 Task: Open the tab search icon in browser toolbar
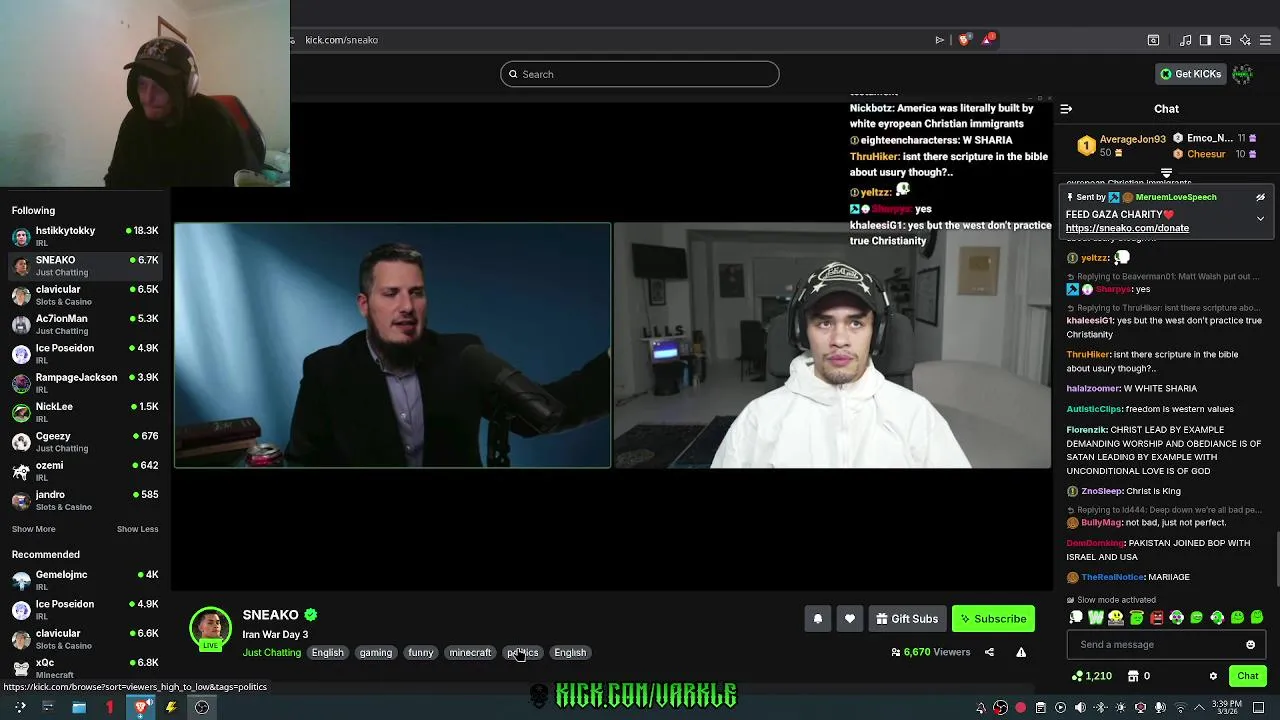pyautogui.click(x=1153, y=40)
